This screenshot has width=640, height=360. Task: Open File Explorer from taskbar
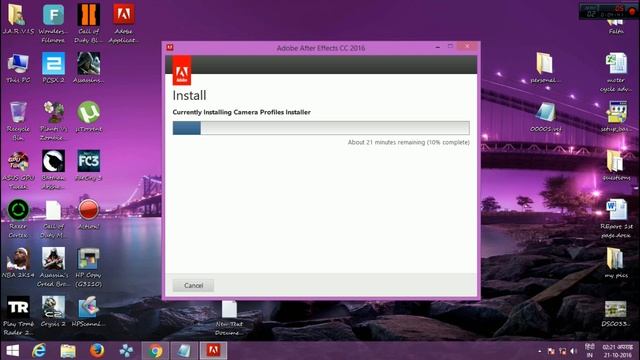tap(68, 351)
